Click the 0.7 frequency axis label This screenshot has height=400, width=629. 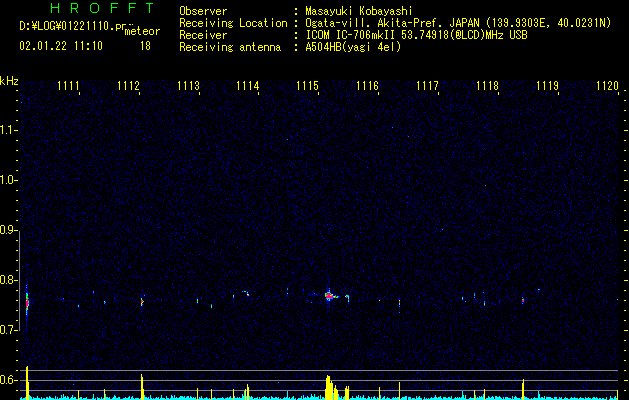7,330
